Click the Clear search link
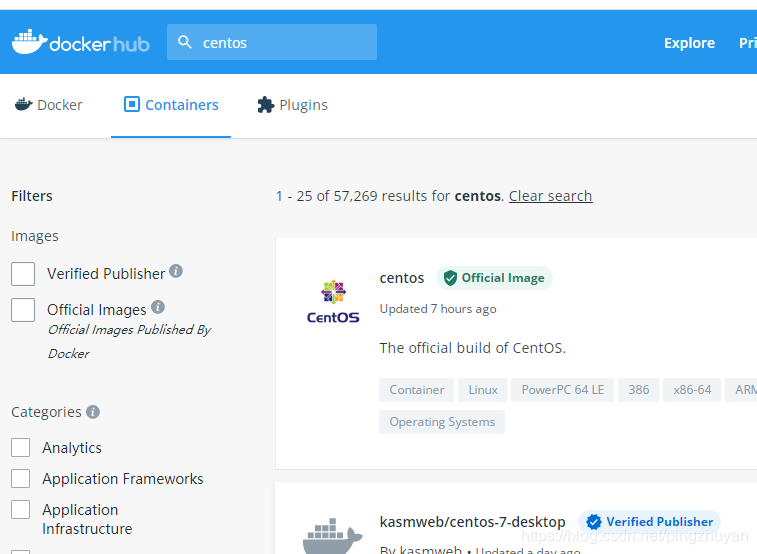The width and height of the screenshot is (757, 554). pos(550,196)
